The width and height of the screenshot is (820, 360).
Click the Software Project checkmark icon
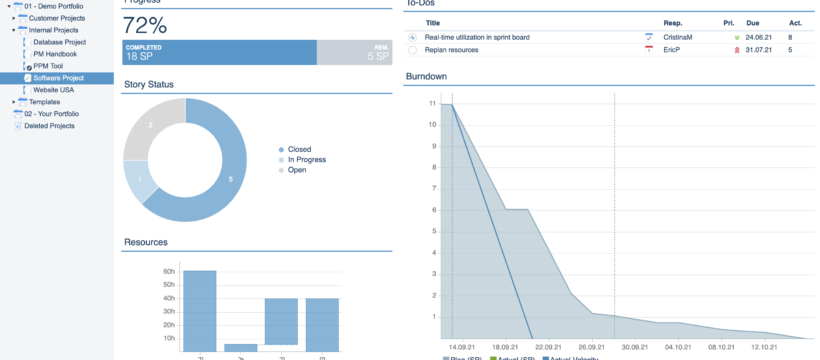28,78
